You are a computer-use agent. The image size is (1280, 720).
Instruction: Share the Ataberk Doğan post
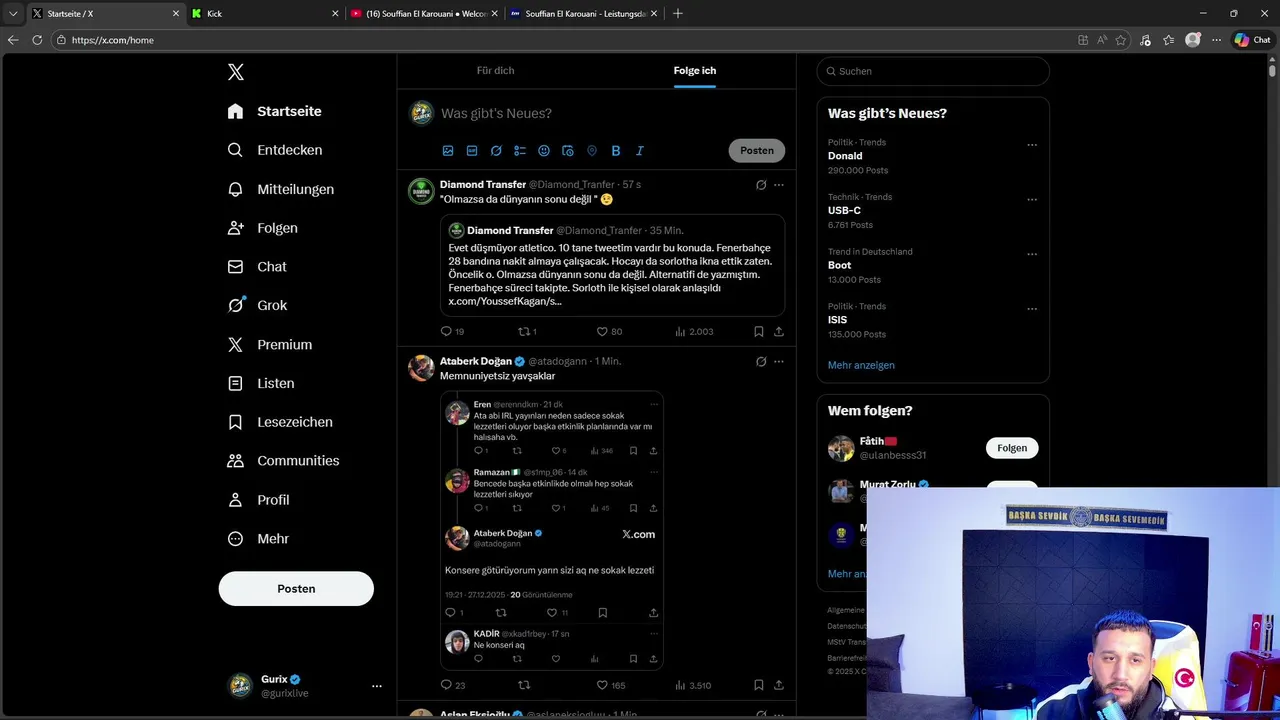pyautogui.click(x=779, y=685)
